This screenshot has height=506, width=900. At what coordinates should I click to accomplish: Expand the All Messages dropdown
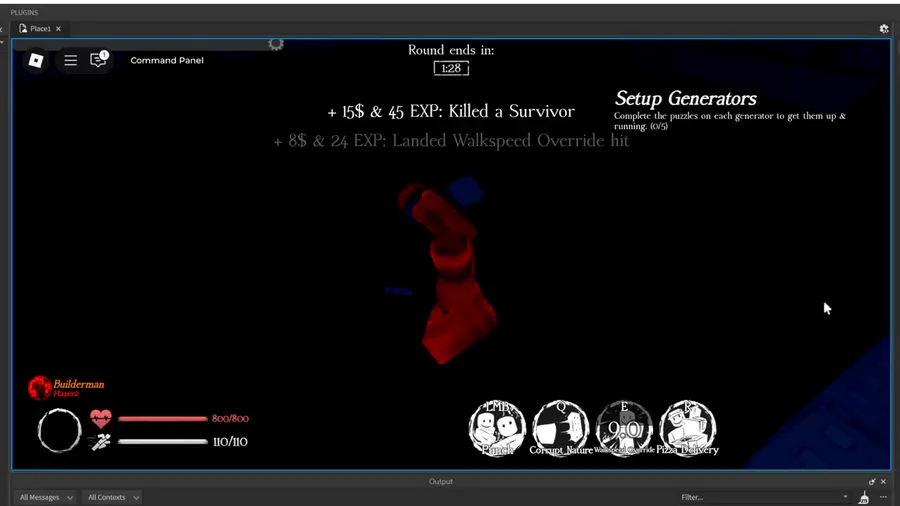pos(46,497)
